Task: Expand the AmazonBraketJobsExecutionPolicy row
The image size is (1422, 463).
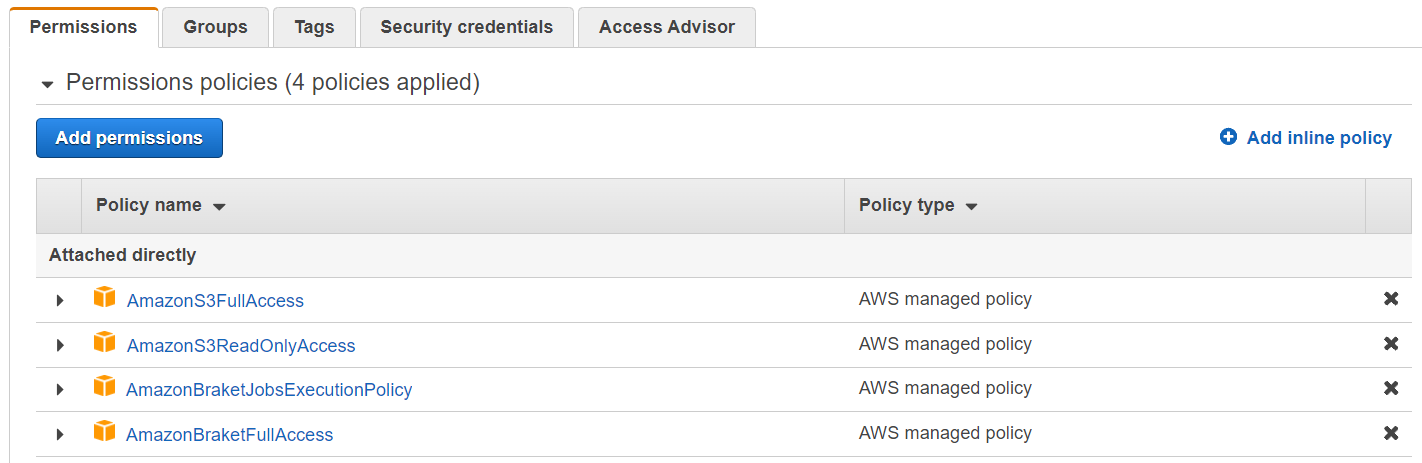Action: coord(60,389)
